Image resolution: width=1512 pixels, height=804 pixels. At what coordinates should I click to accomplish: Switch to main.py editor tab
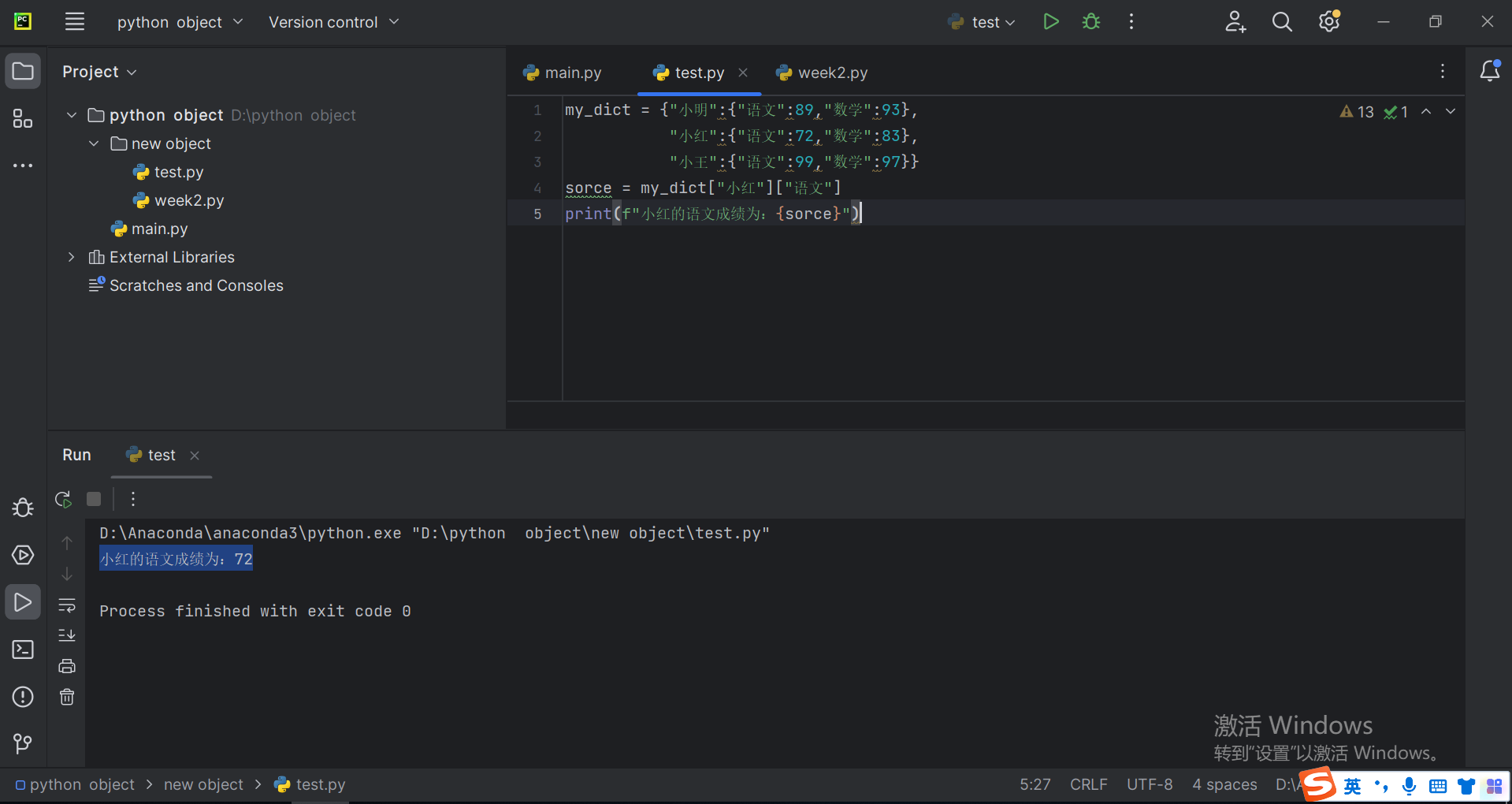pos(562,73)
